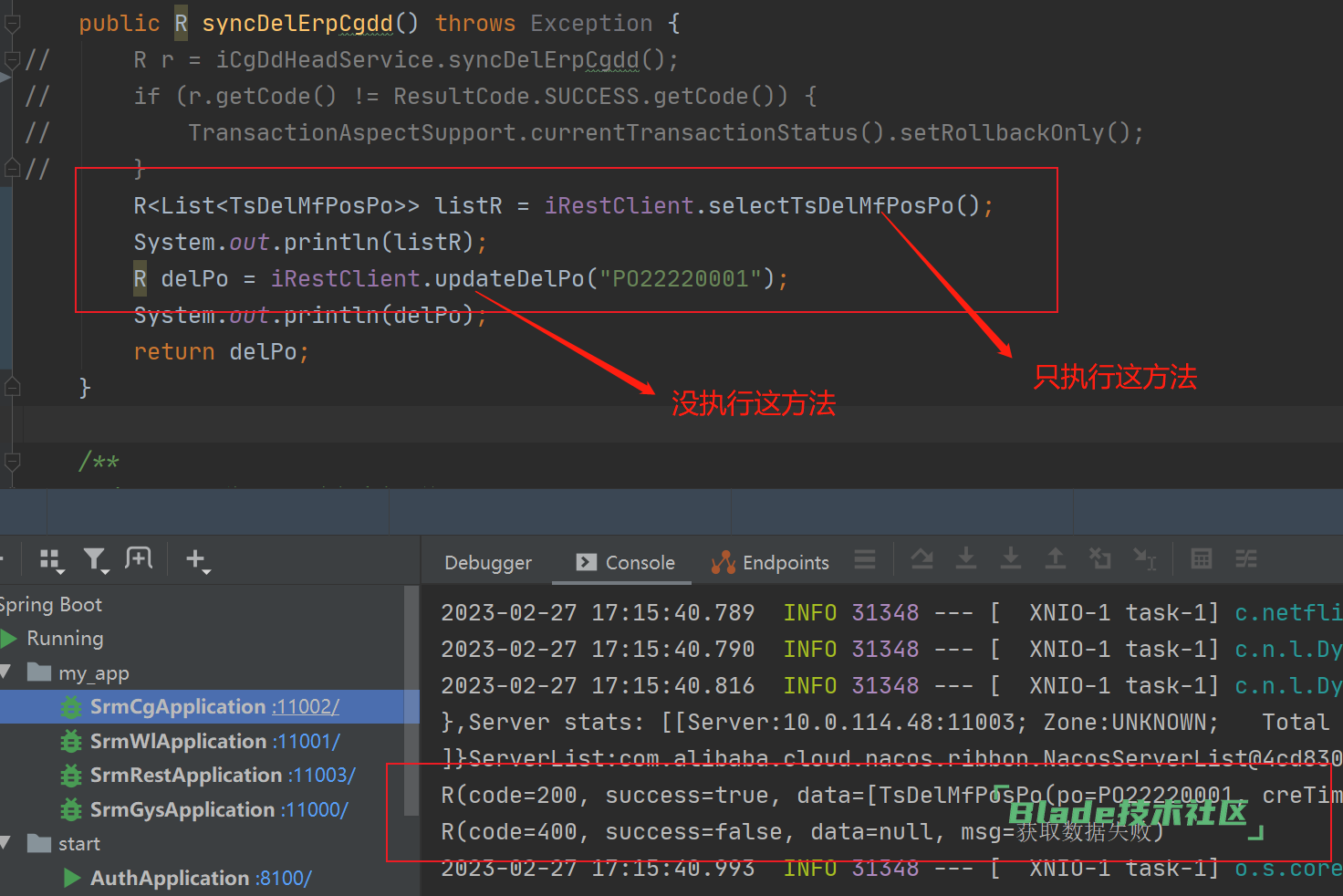The image size is (1343, 896).
Task: Click the Run to Cursor icon
Action: click(x=1145, y=558)
